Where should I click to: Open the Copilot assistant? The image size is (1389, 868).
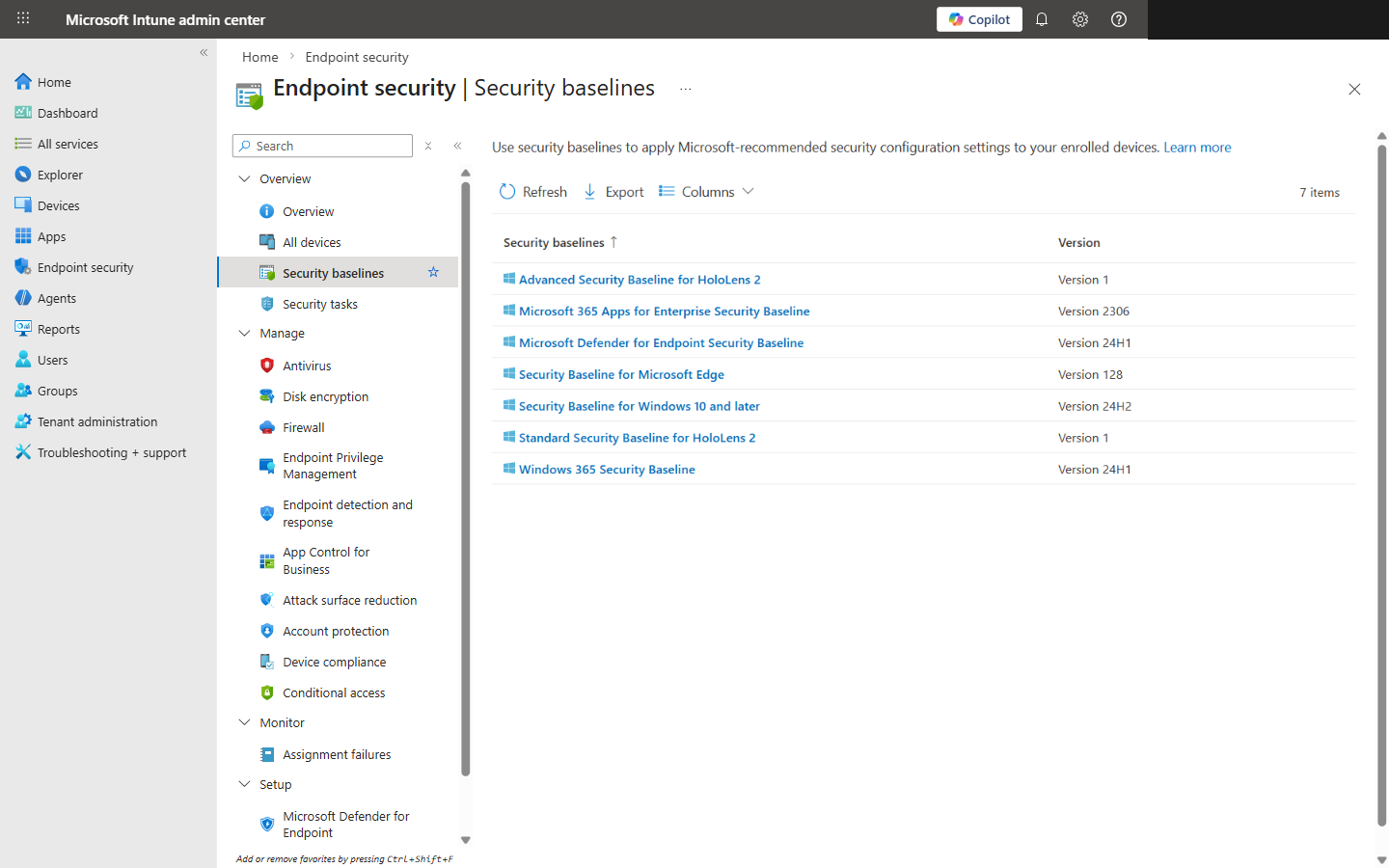coord(978,18)
